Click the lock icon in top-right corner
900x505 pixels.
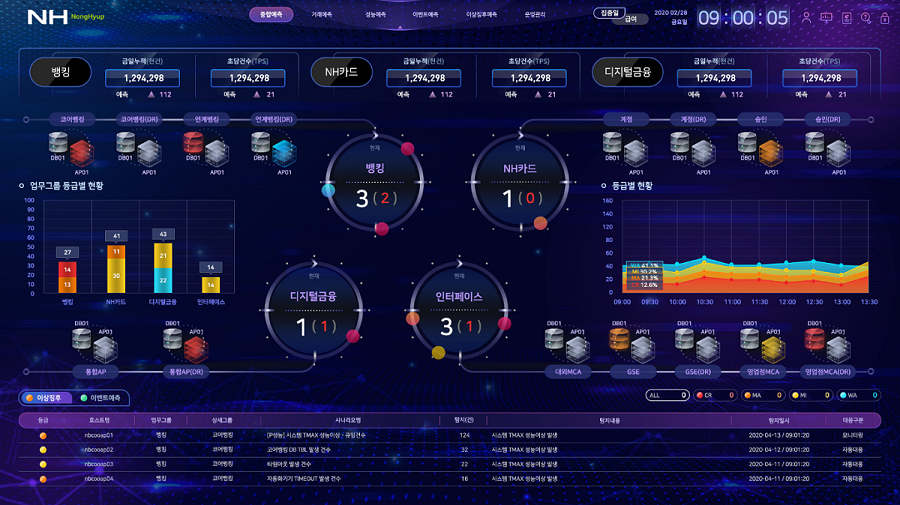[885, 18]
